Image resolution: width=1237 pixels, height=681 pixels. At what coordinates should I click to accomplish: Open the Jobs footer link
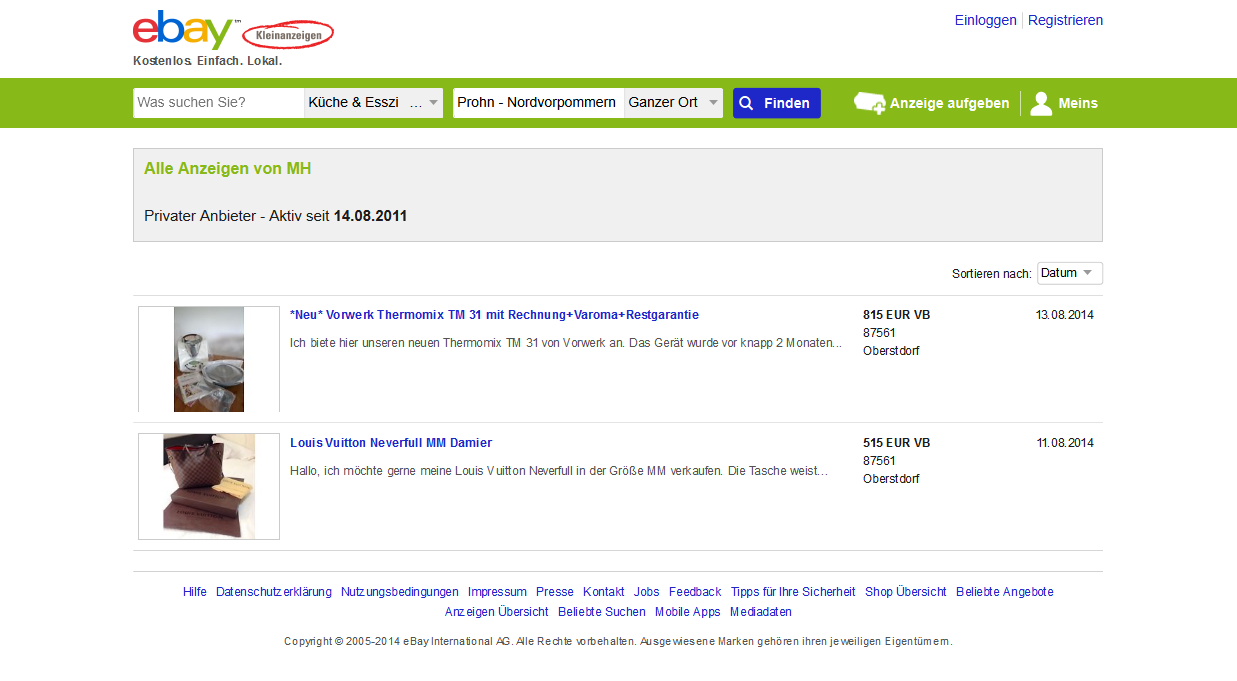(x=647, y=592)
